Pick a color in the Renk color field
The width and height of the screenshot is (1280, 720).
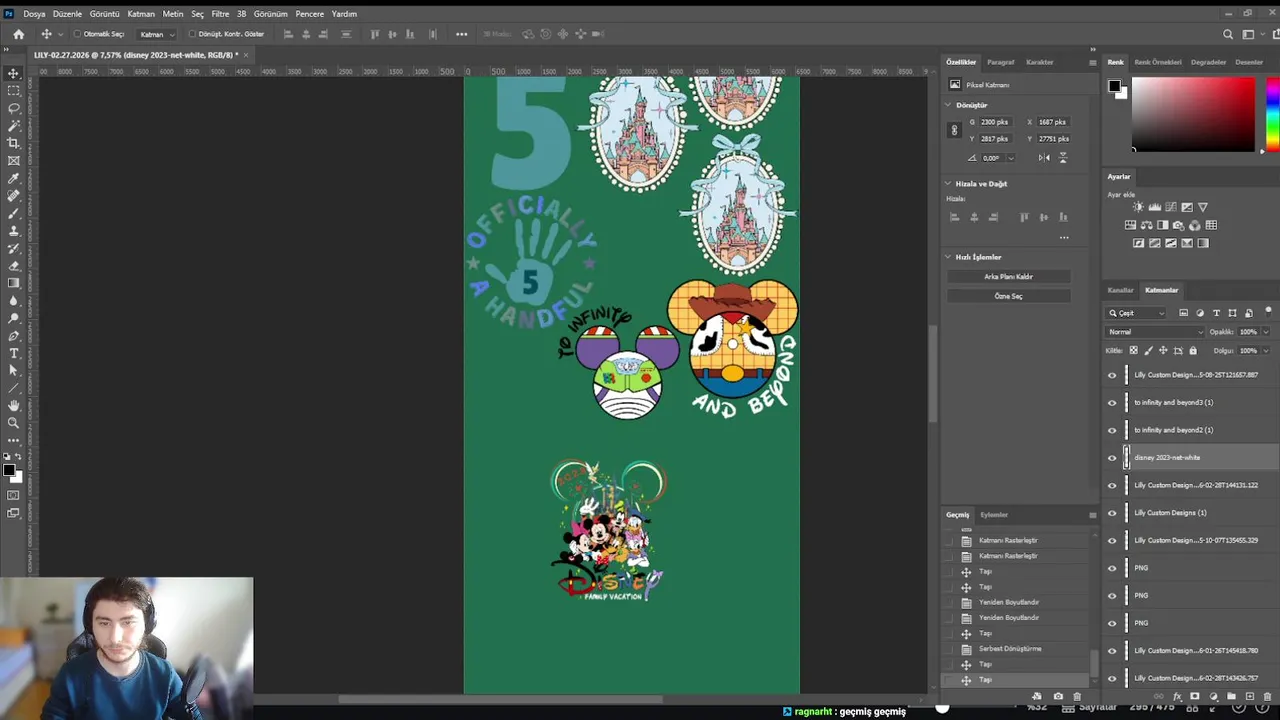point(1193,114)
